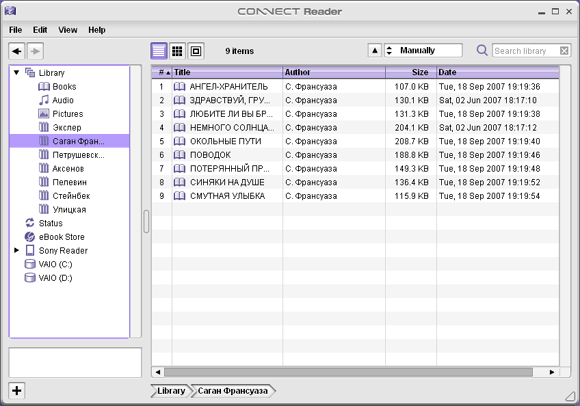
Task: Switch to list view mode
Action: [159, 51]
